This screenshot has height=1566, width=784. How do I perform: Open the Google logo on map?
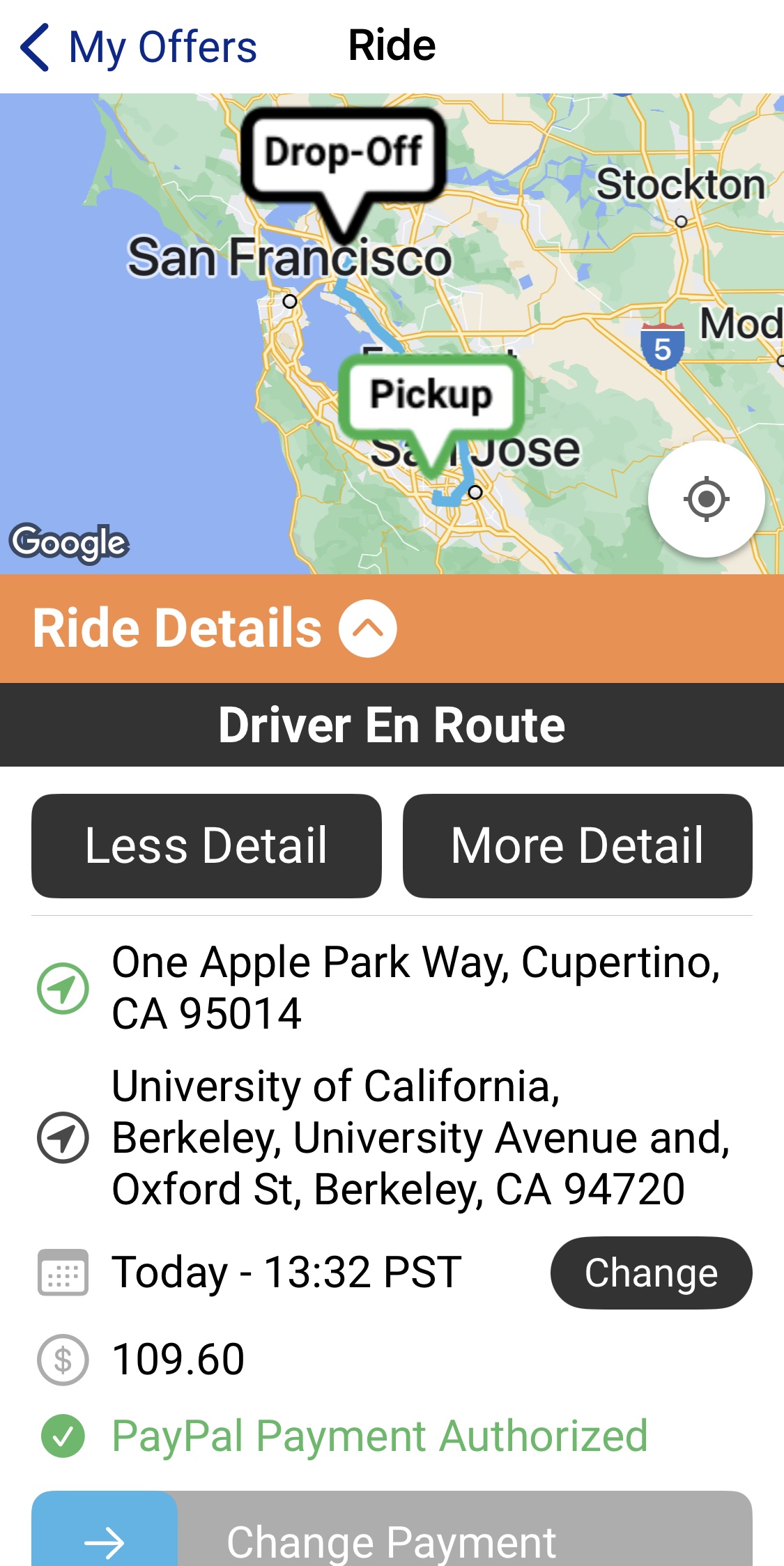click(70, 542)
